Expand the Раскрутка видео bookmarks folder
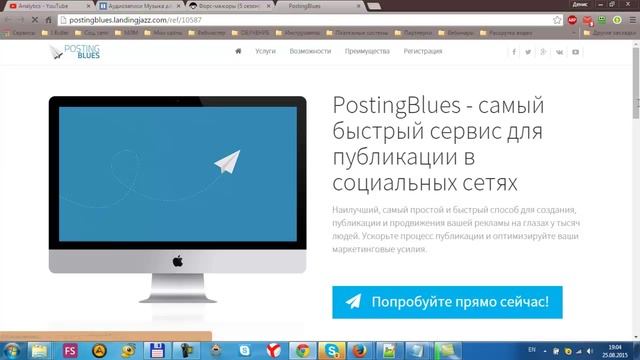The width and height of the screenshot is (640, 360). pyautogui.click(x=506, y=33)
